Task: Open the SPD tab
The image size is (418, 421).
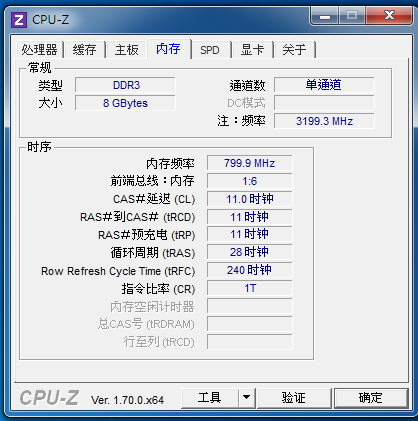Action: pyautogui.click(x=210, y=50)
